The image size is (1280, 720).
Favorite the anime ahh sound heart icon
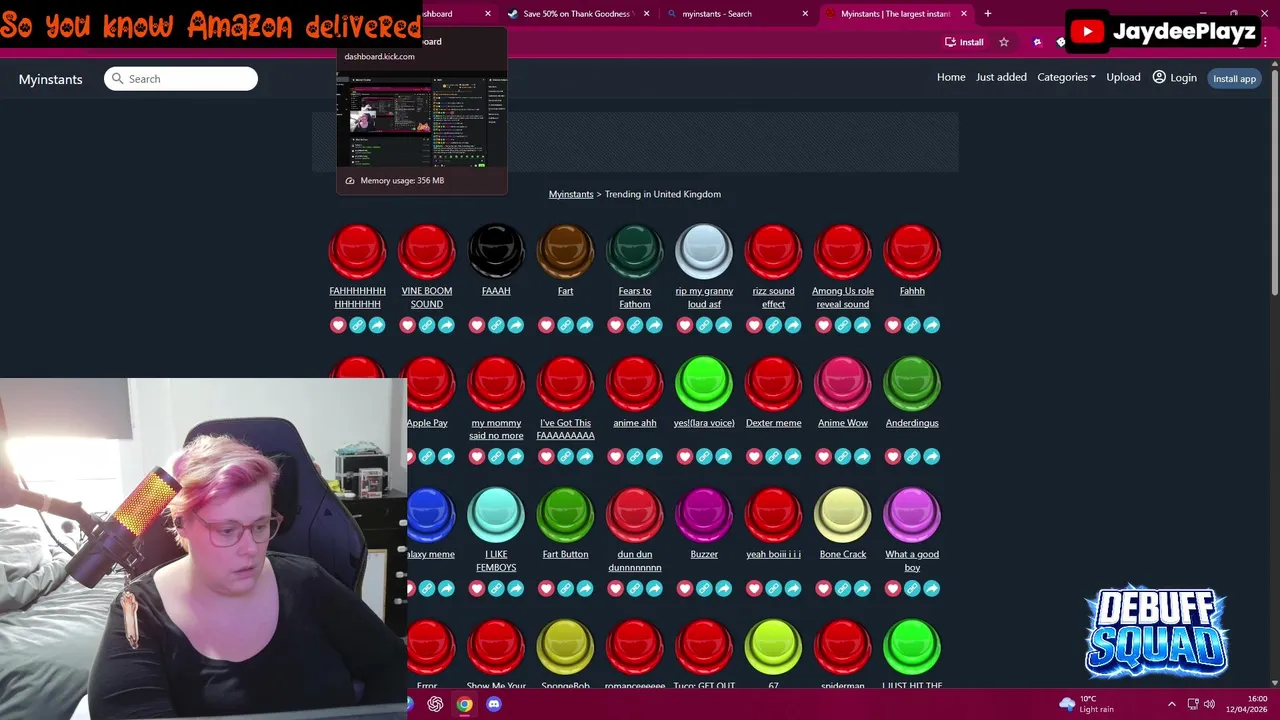coord(616,457)
